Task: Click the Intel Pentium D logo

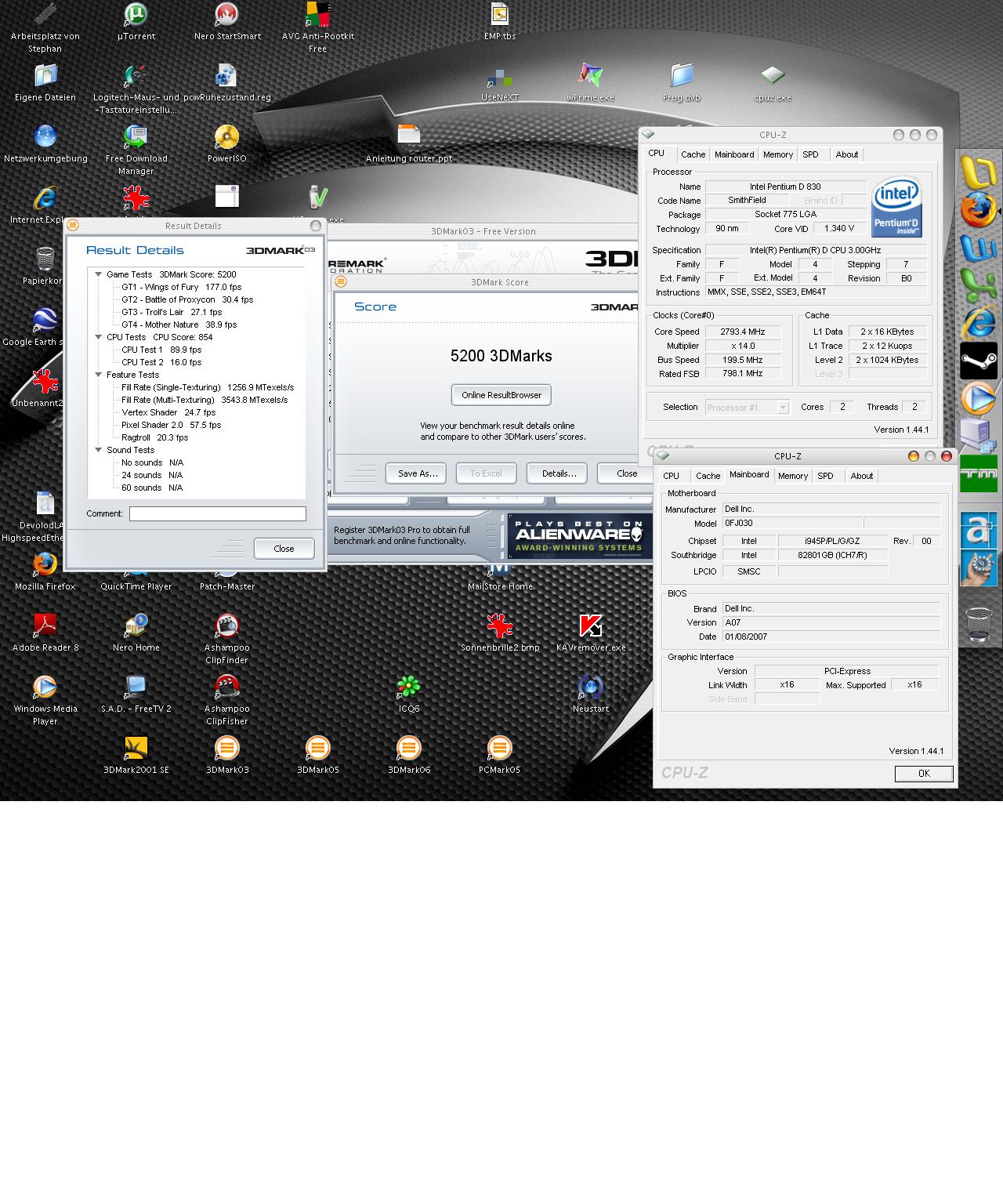Action: pyautogui.click(x=896, y=207)
